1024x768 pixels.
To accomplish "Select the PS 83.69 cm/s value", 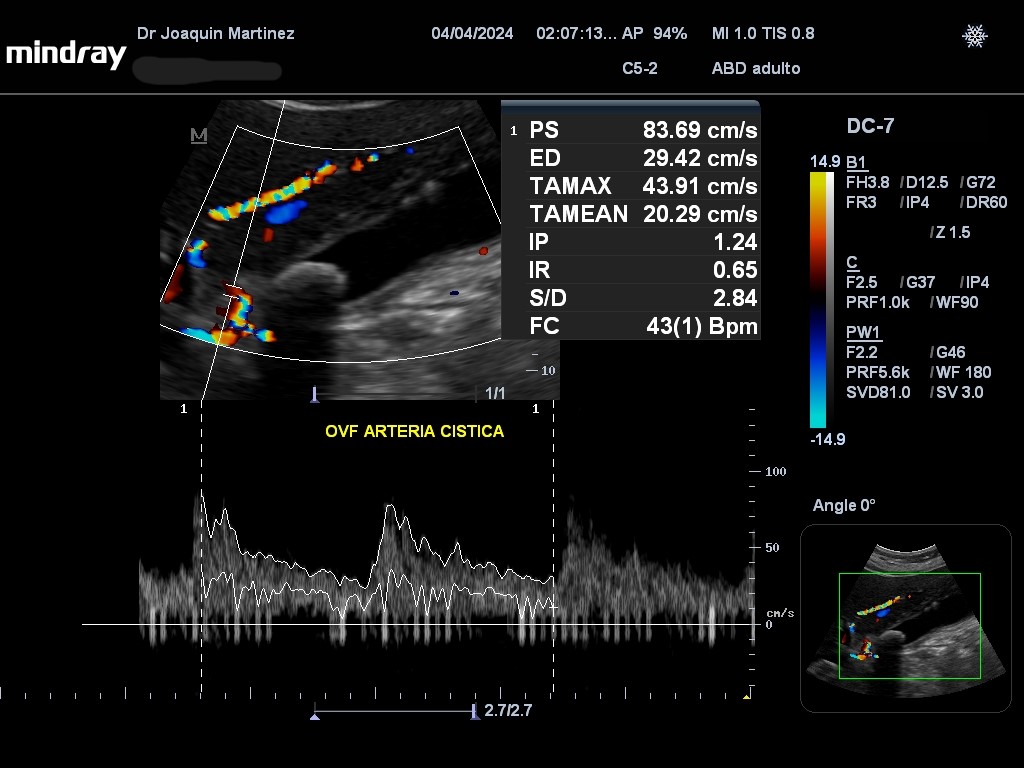I will coord(700,130).
